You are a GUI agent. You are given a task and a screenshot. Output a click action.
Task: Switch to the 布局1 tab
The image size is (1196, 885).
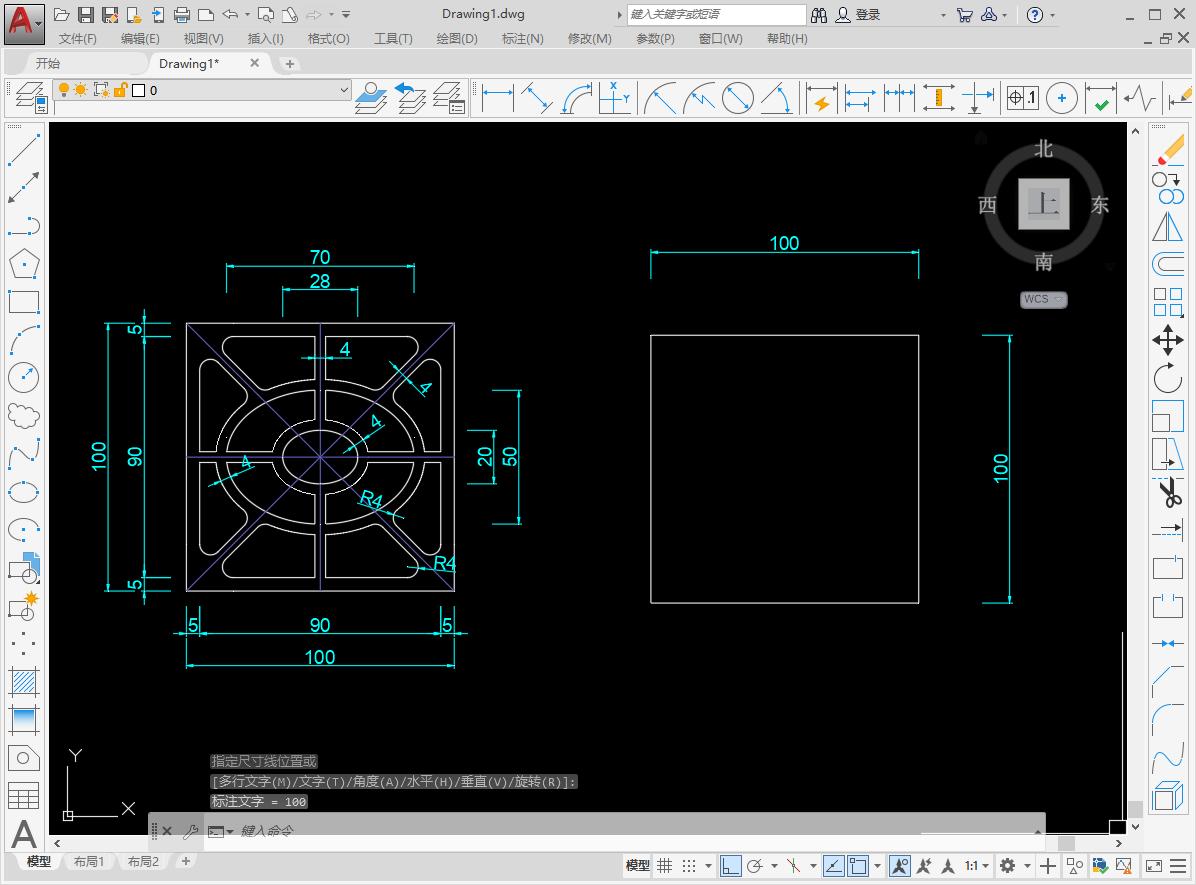tap(90, 861)
